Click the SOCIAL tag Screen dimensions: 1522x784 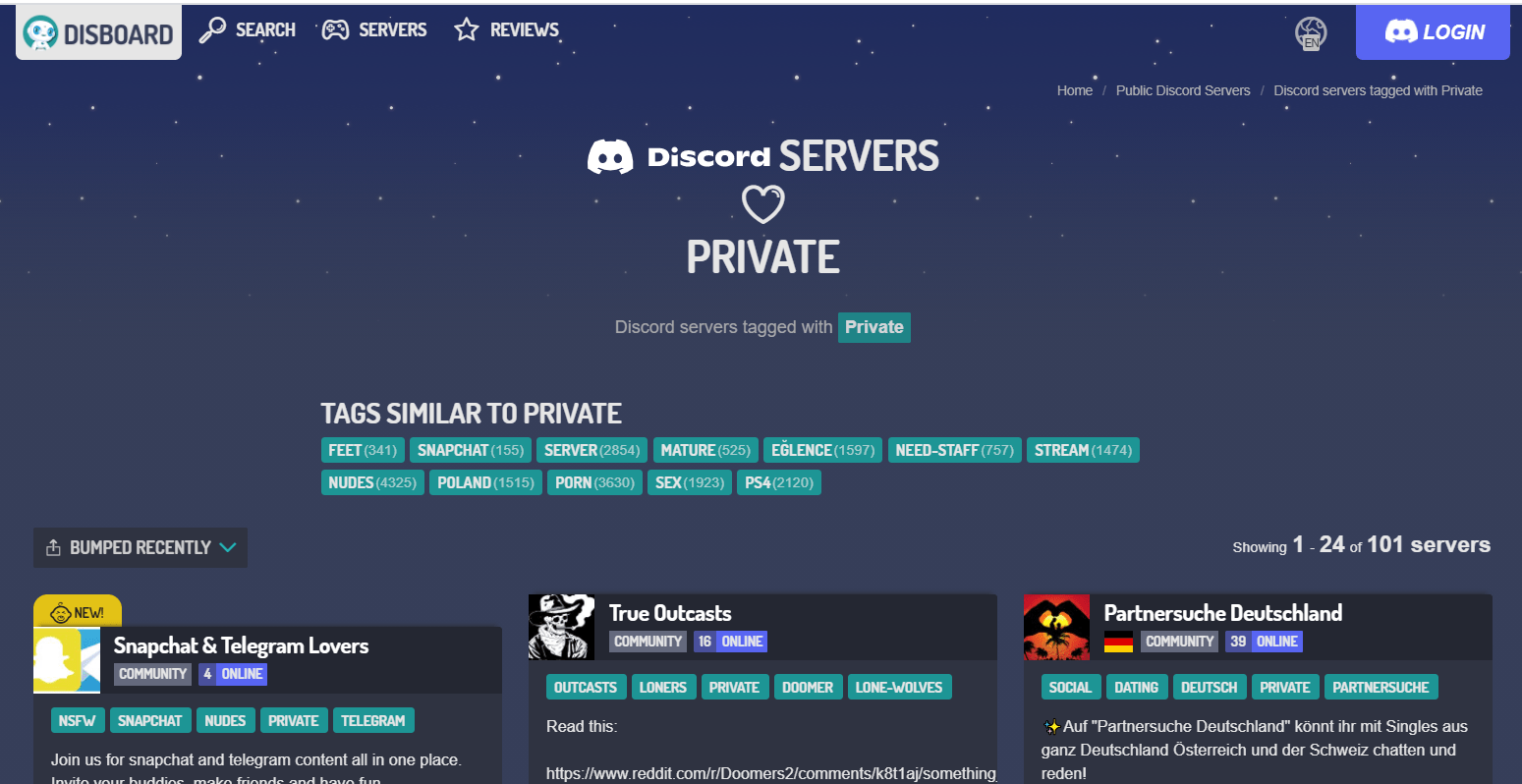coord(1071,687)
